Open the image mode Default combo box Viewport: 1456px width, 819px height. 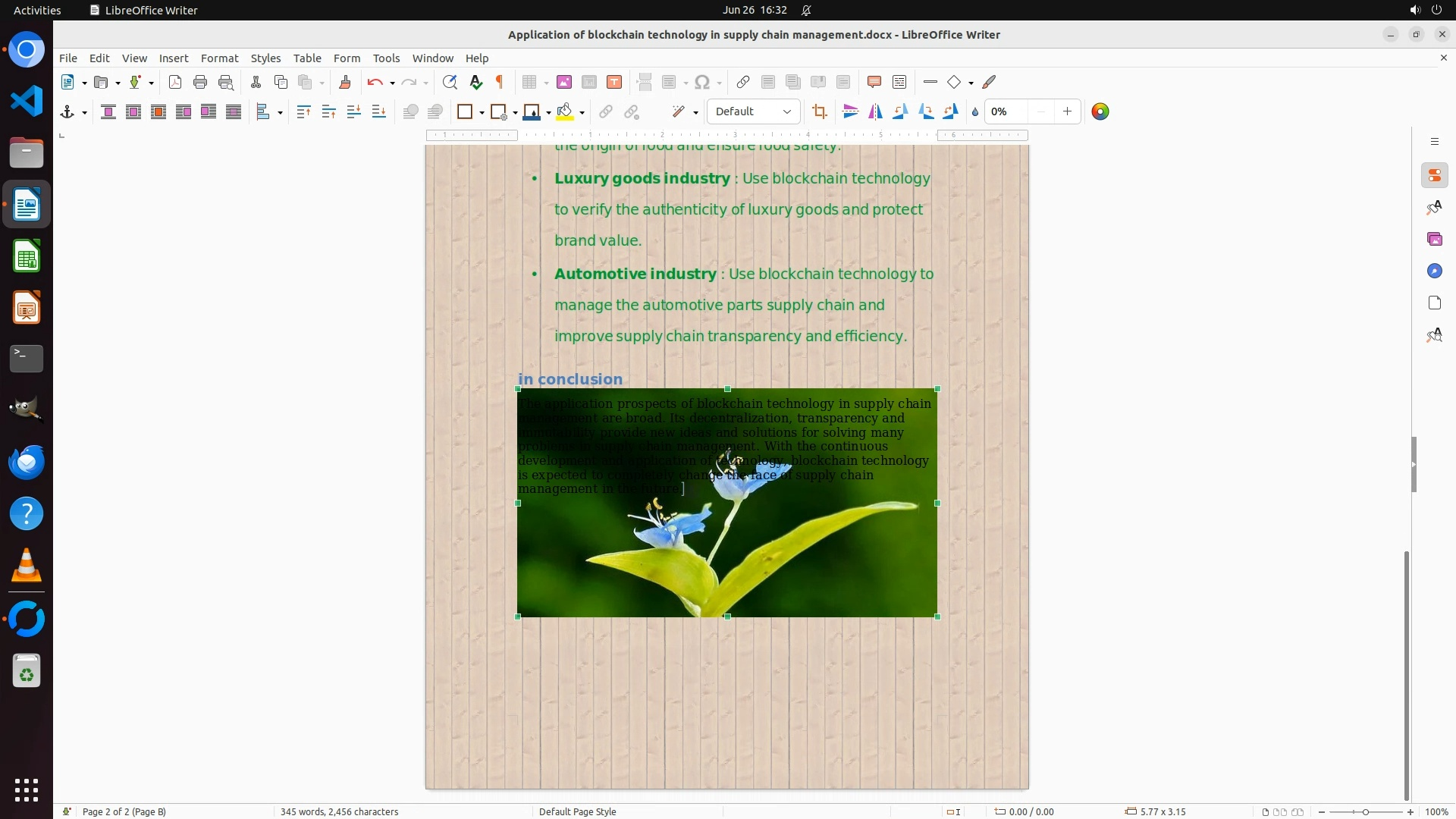click(x=753, y=111)
